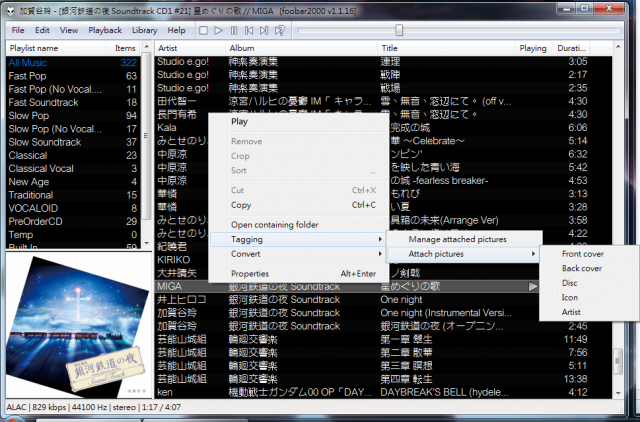Select the Fast Pop playlist

coord(73,76)
